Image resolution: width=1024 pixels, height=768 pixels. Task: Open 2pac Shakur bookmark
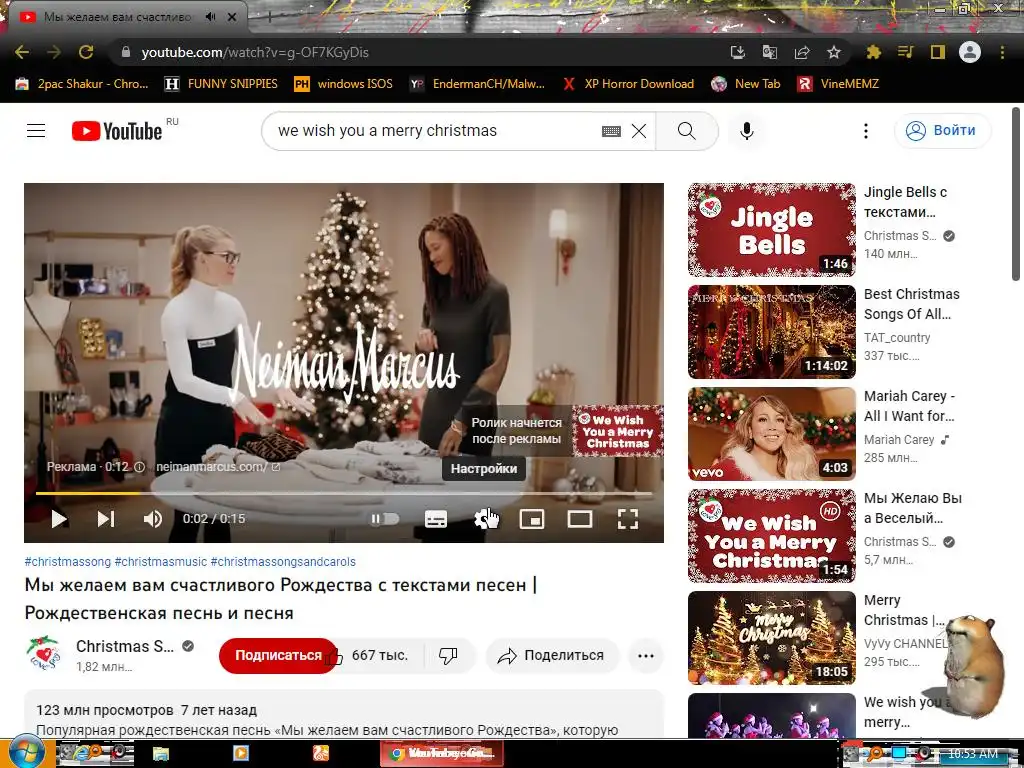83,84
